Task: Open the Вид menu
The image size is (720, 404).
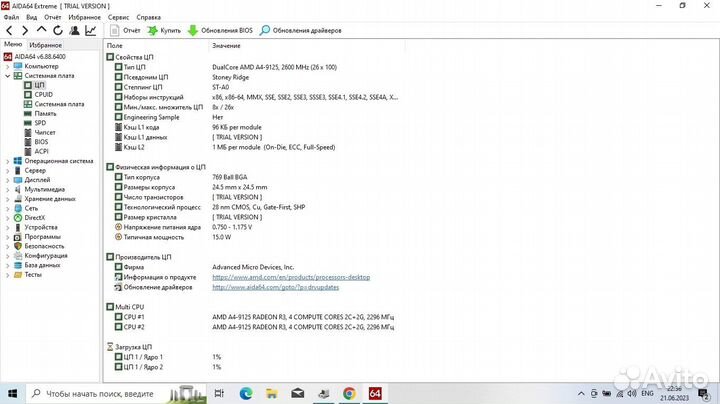Action: tap(32, 17)
